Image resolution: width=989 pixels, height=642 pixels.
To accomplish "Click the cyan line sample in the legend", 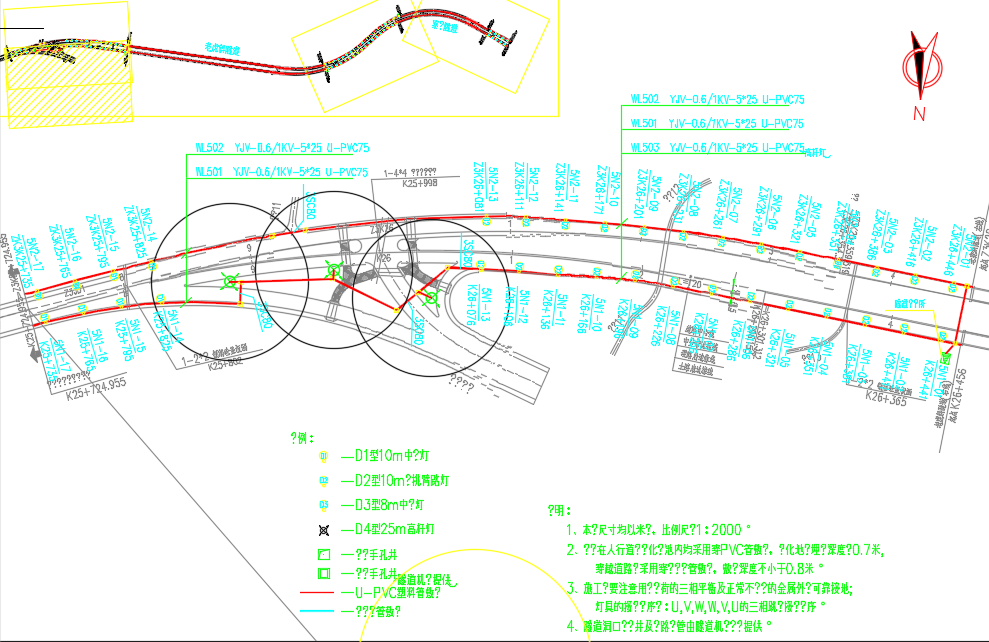I will point(319,611).
